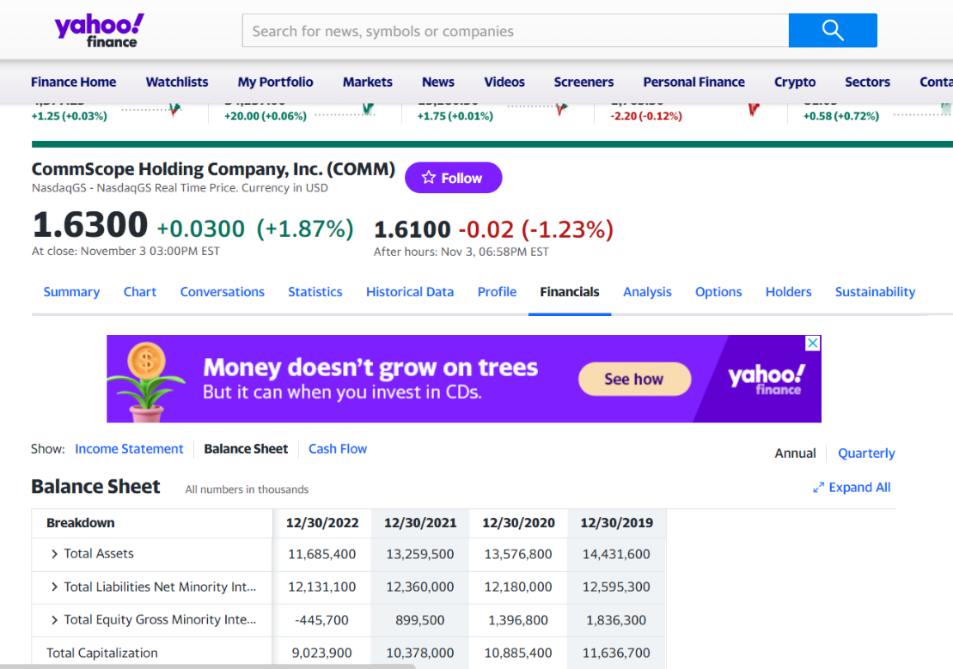Open the Sustainability tab

[x=875, y=292]
